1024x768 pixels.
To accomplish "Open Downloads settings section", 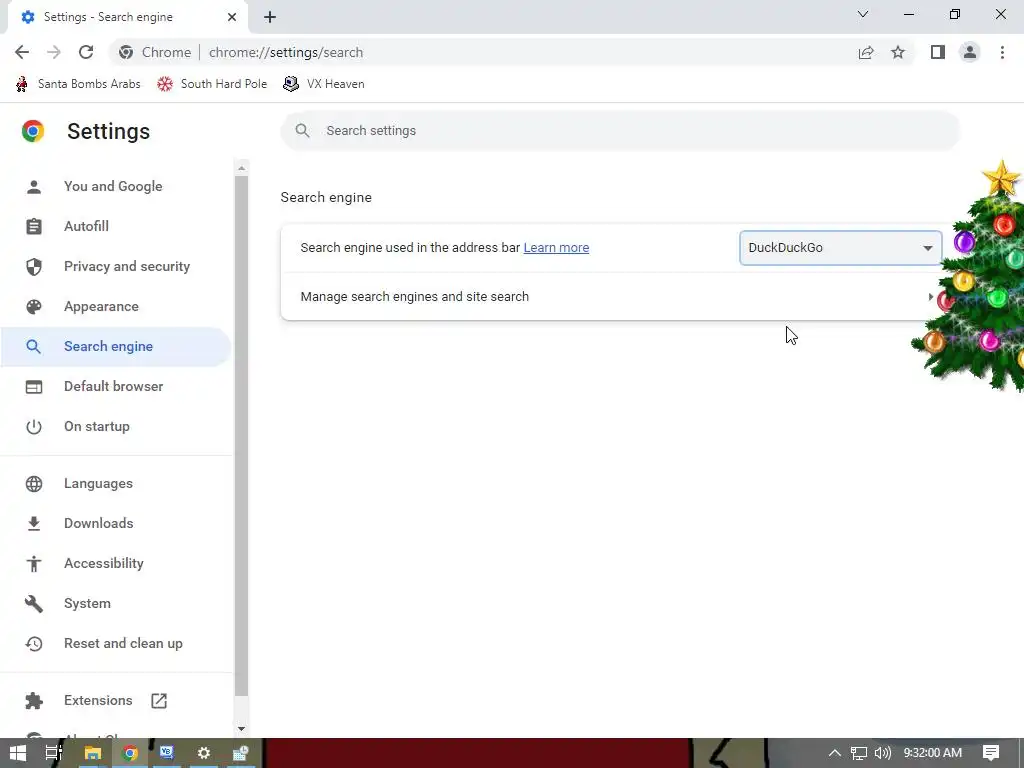I will [x=116, y=523].
